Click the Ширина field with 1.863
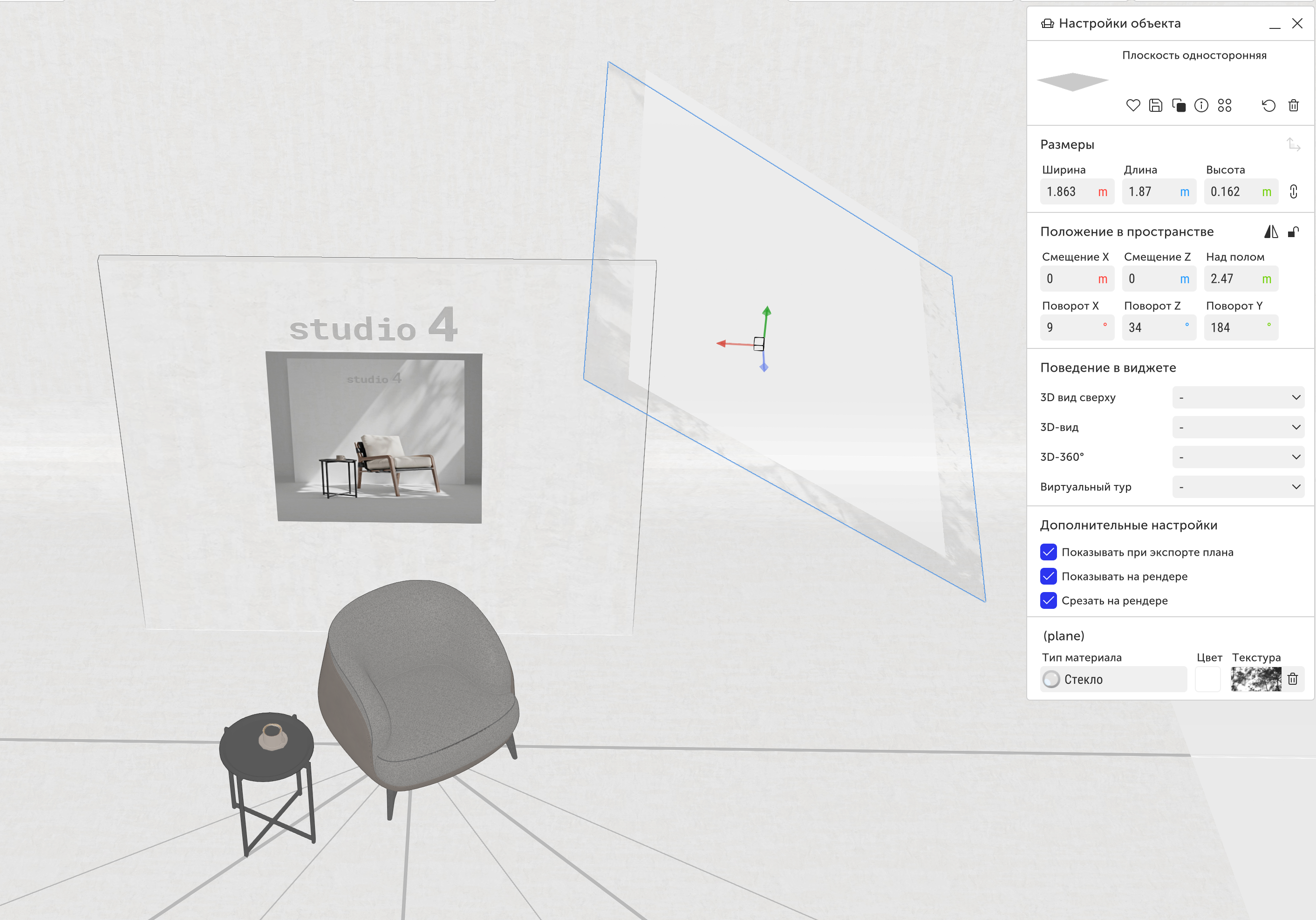This screenshot has width=1316, height=920. click(1077, 191)
